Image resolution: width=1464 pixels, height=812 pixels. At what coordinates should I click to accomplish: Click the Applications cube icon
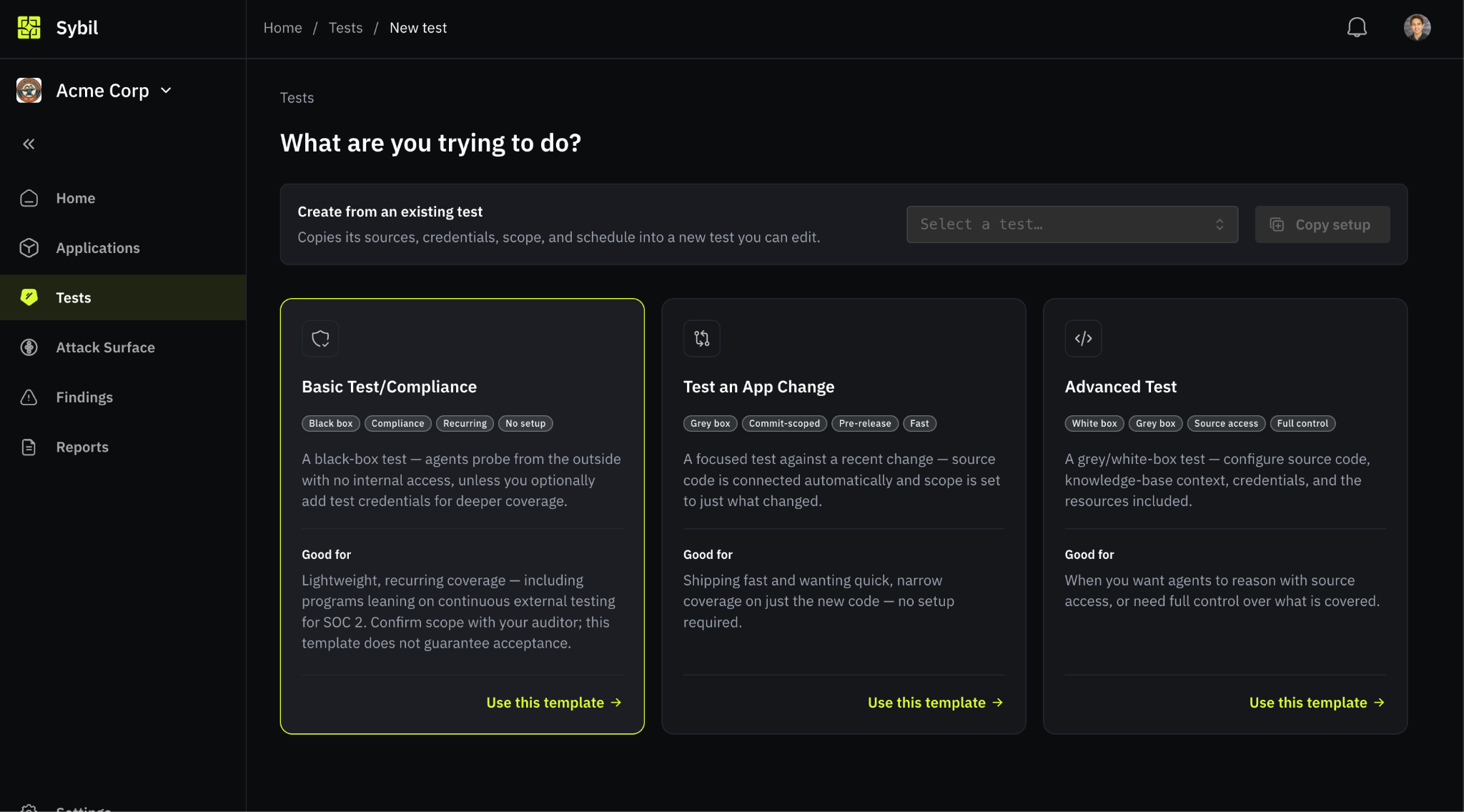pos(29,248)
